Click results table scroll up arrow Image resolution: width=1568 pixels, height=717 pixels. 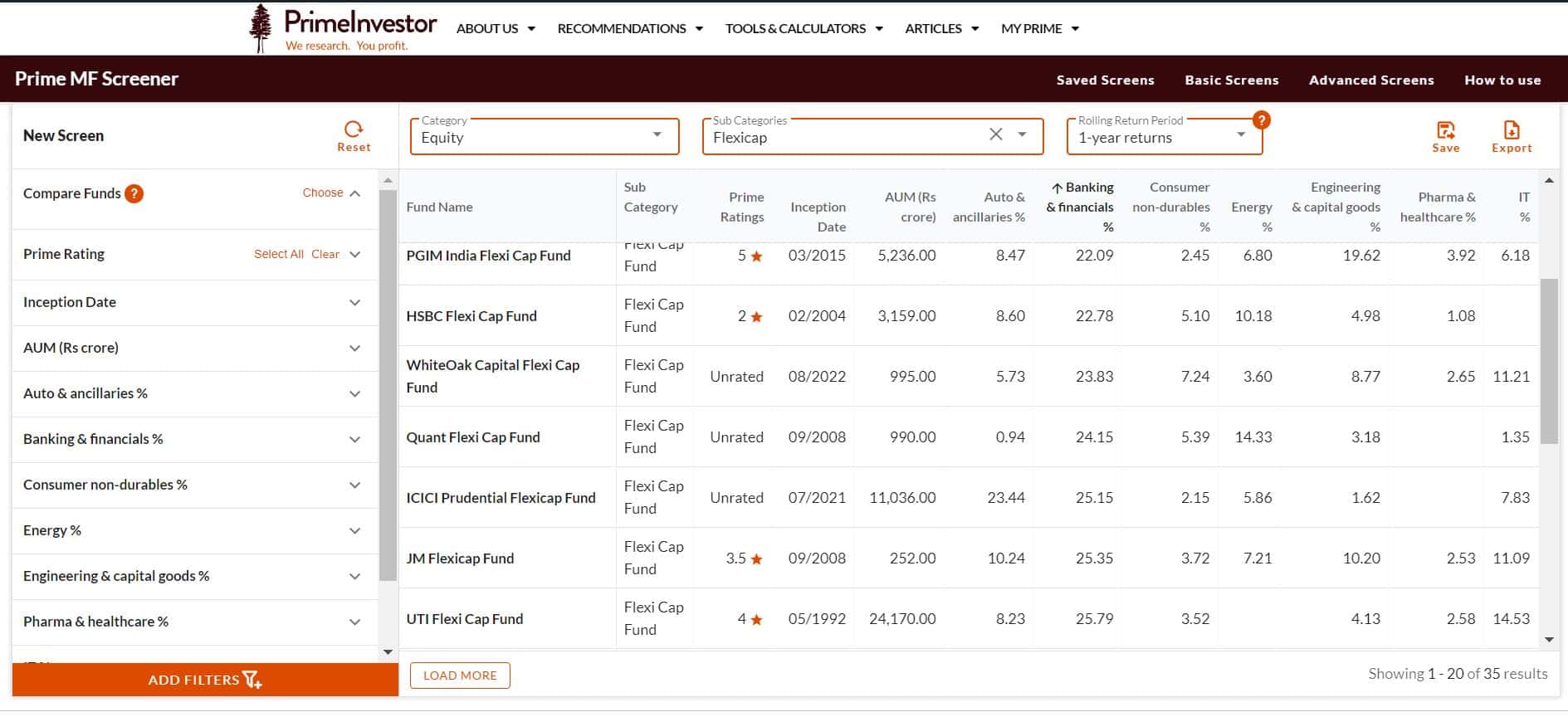tap(1549, 180)
